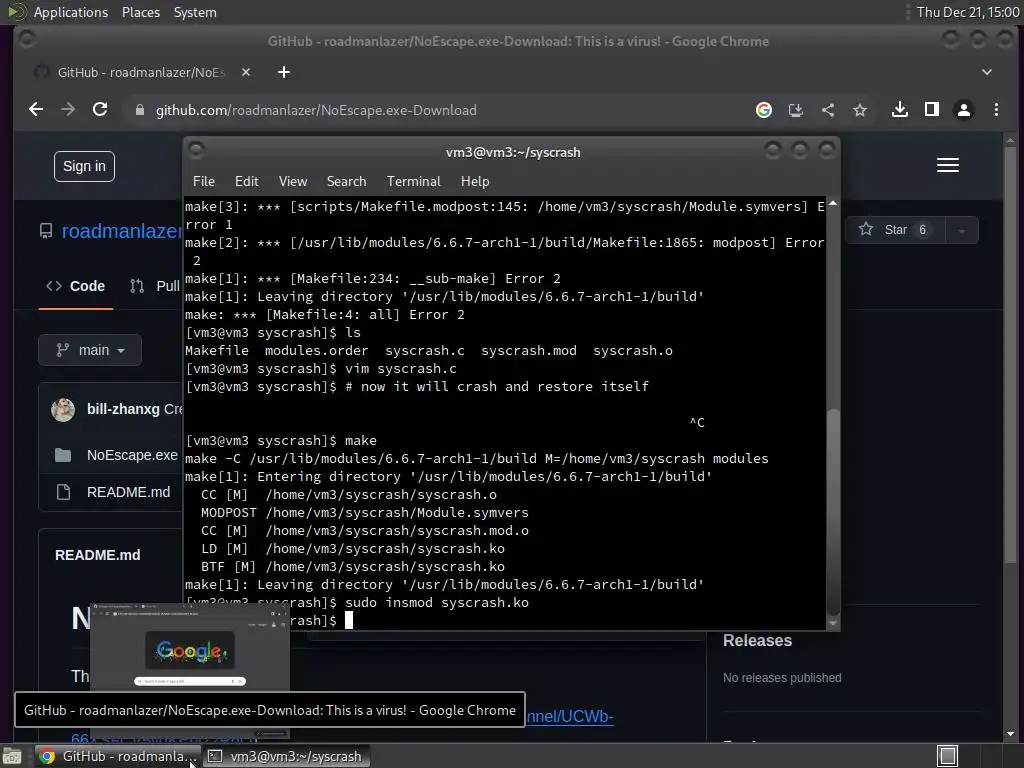Open the main branch dropdown

click(90, 350)
